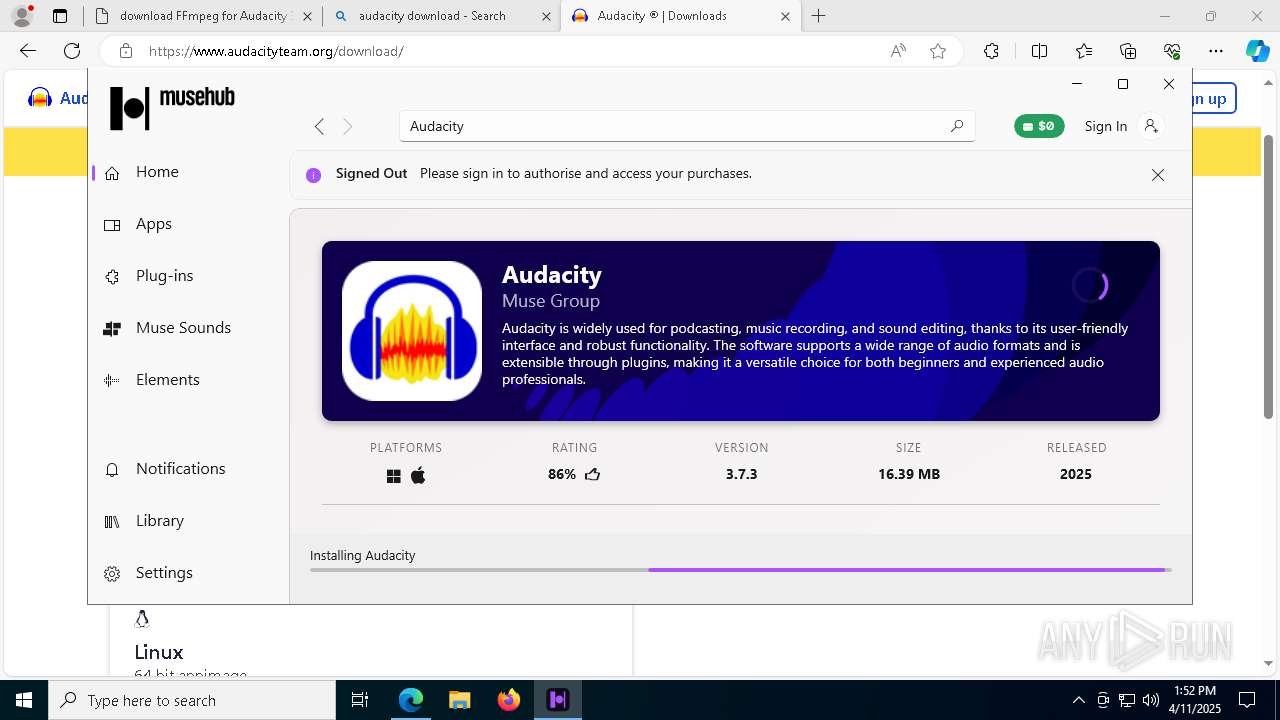Screen dimensions: 1280x720
Task: Click the MuseHub search field
Action: pyautogui.click(x=687, y=126)
